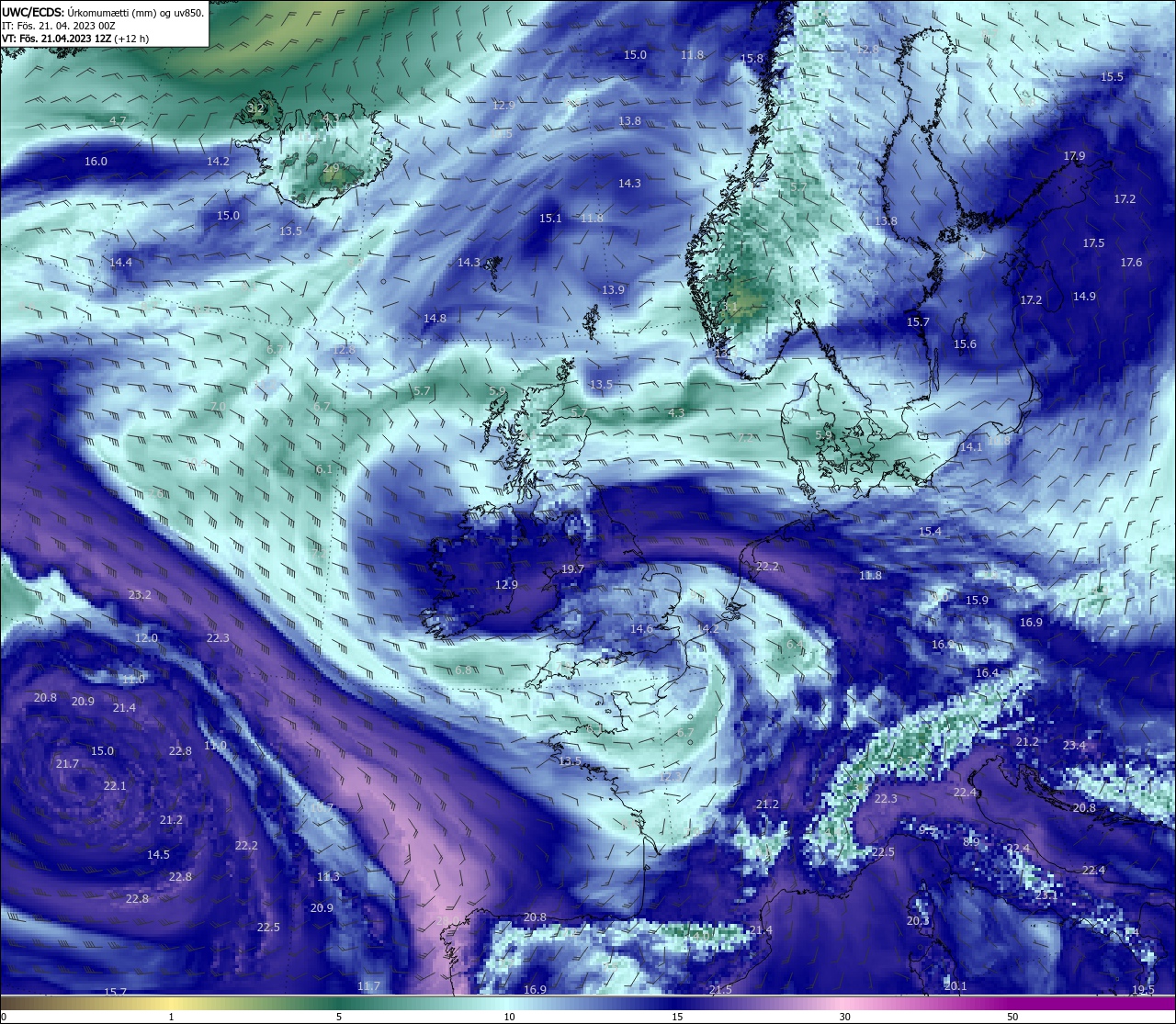Viewport: 1176px width, 1024px height.
Task: Click the map value '21.5'
Action: tap(720, 990)
